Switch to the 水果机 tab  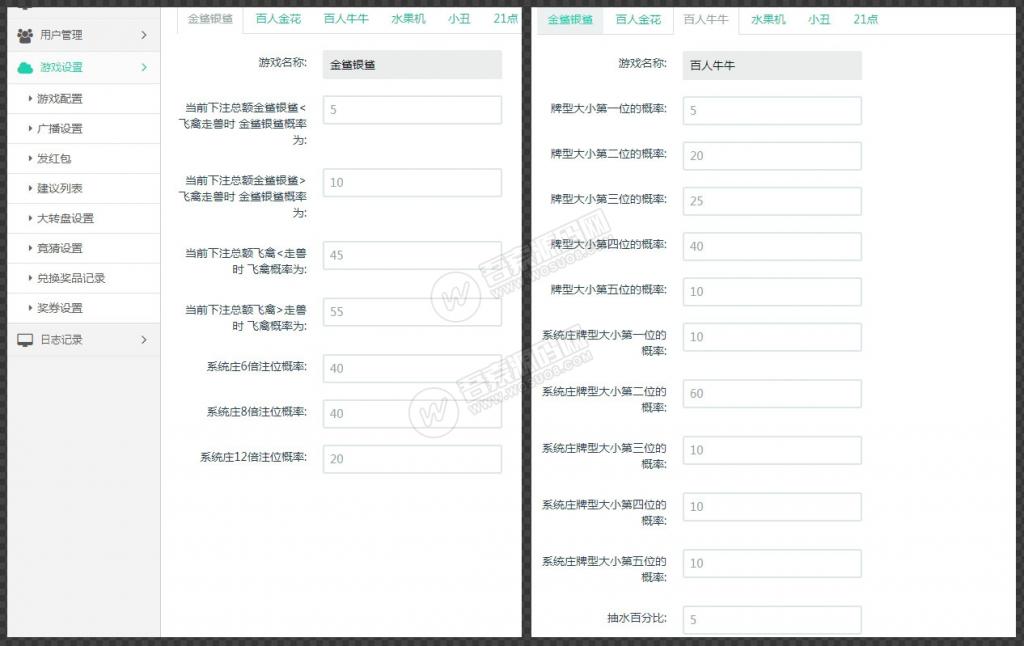click(407, 17)
